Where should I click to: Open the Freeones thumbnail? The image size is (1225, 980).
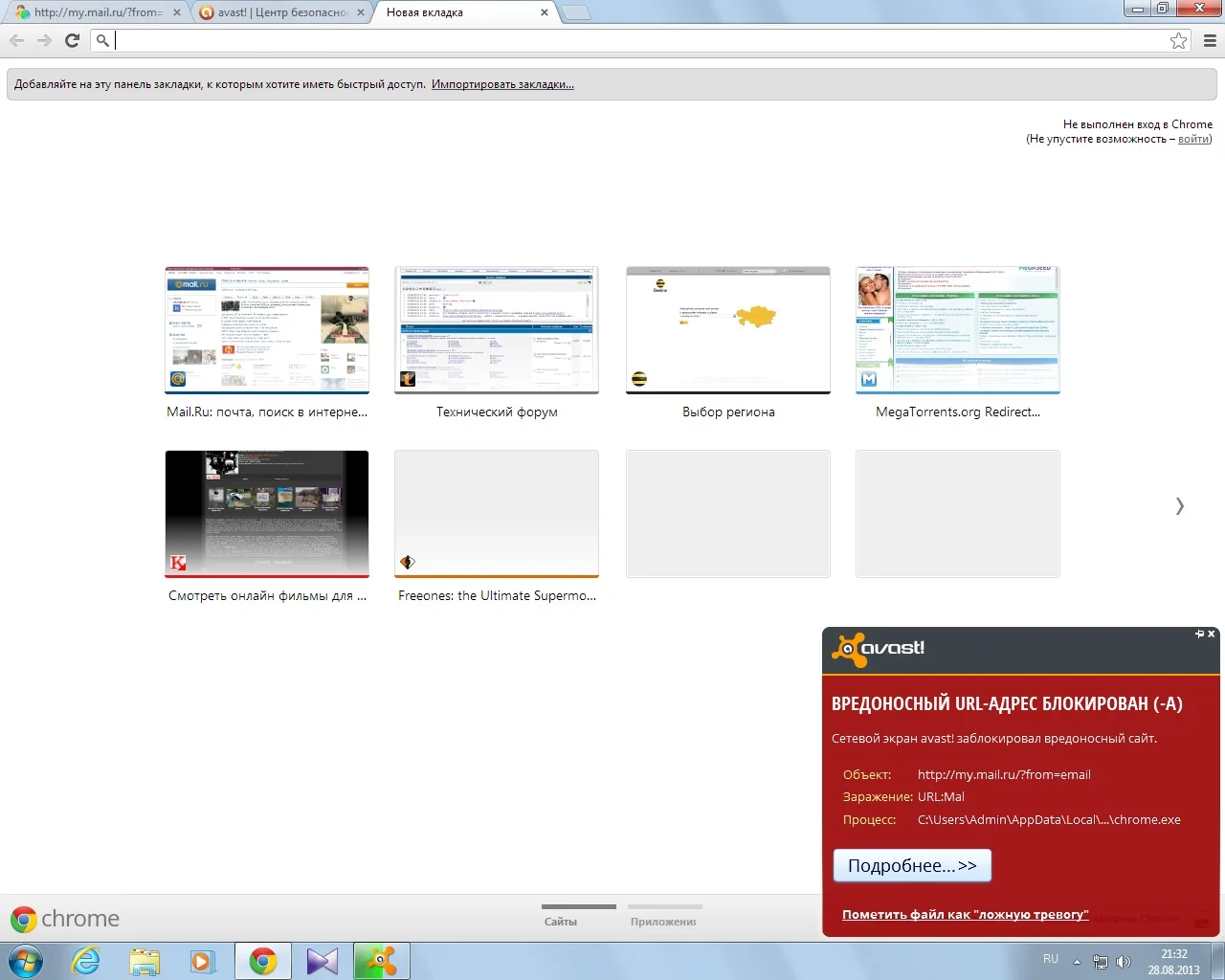tap(497, 514)
